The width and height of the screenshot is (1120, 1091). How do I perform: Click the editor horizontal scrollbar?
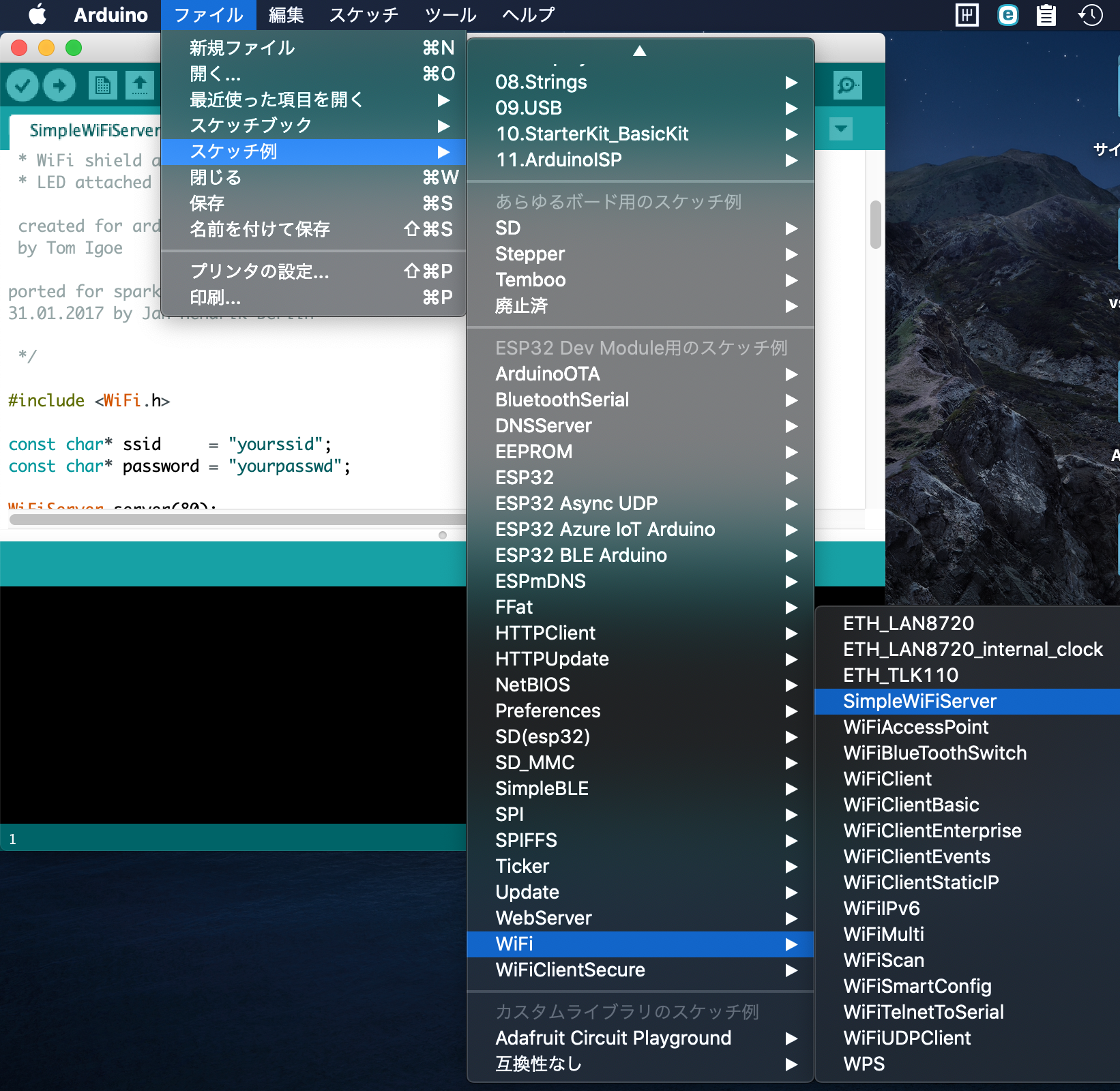coord(232,520)
